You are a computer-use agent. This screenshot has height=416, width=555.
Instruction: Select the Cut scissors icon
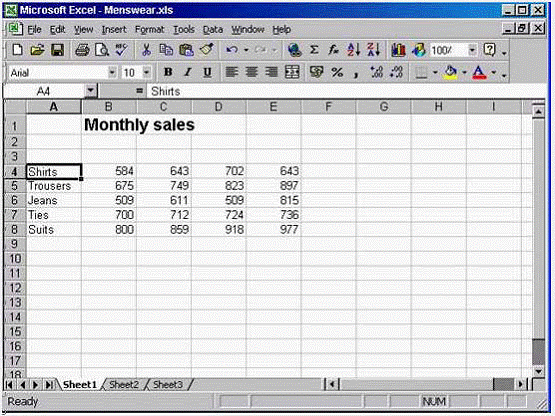tap(146, 50)
